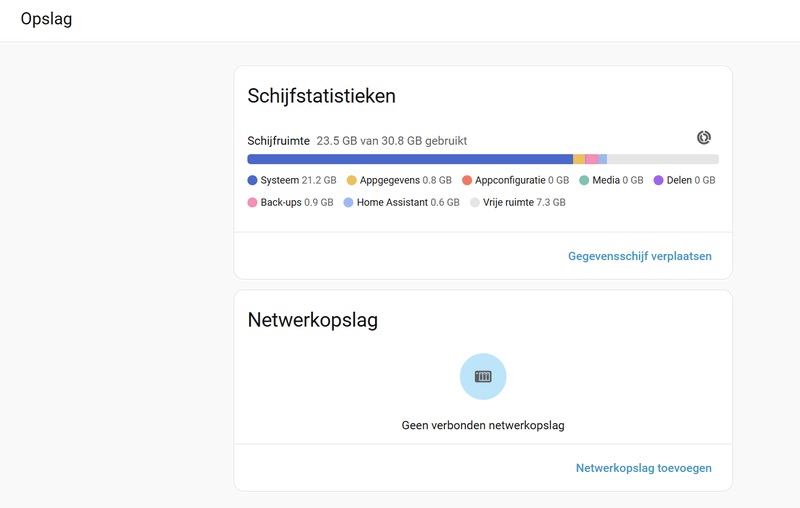Viewport: 800px width, 508px height.
Task: Click the yellow Appgegevens legend dot
Action: pyautogui.click(x=352, y=180)
